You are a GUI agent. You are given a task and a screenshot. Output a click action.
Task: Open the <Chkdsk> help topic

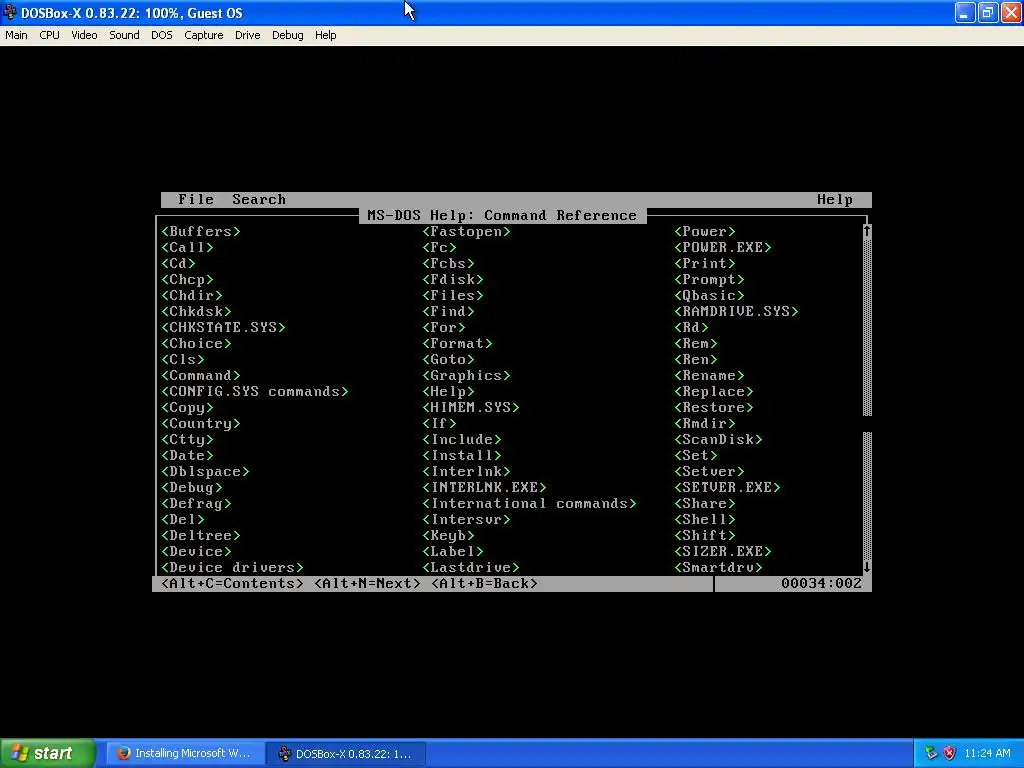pos(196,312)
